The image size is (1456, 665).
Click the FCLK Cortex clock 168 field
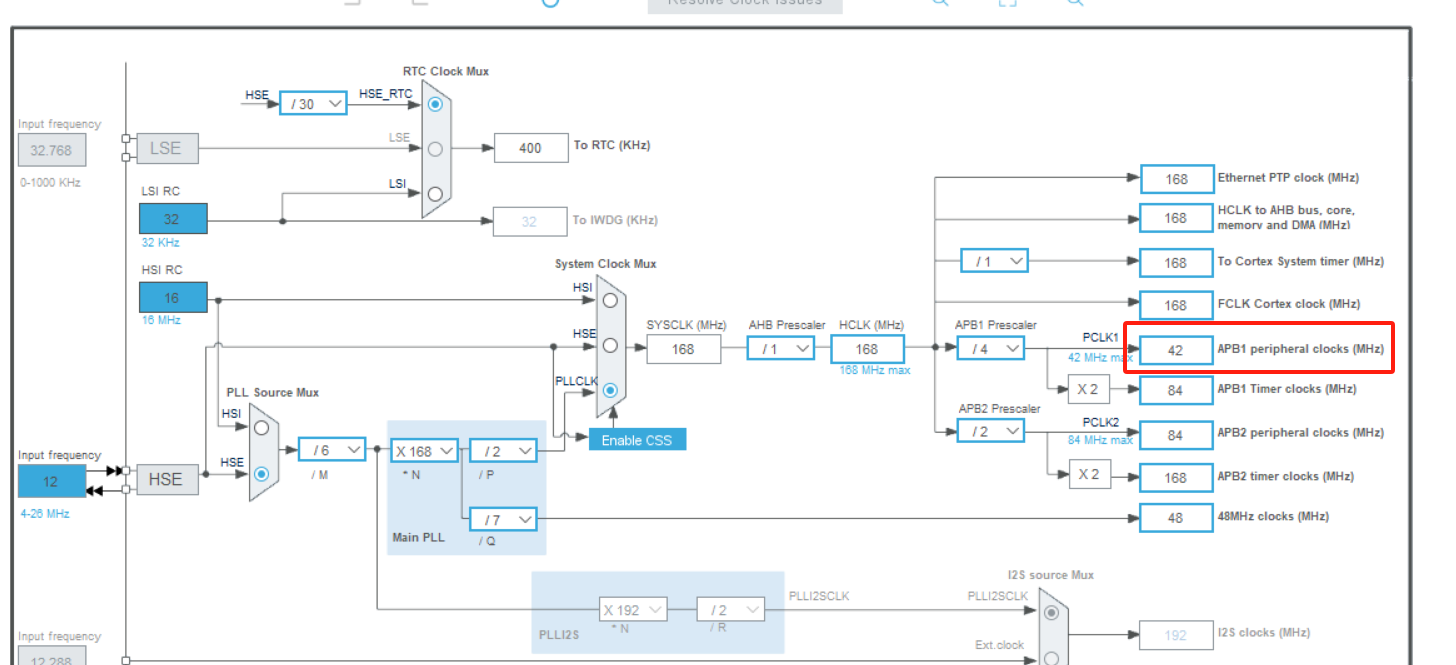(1177, 305)
